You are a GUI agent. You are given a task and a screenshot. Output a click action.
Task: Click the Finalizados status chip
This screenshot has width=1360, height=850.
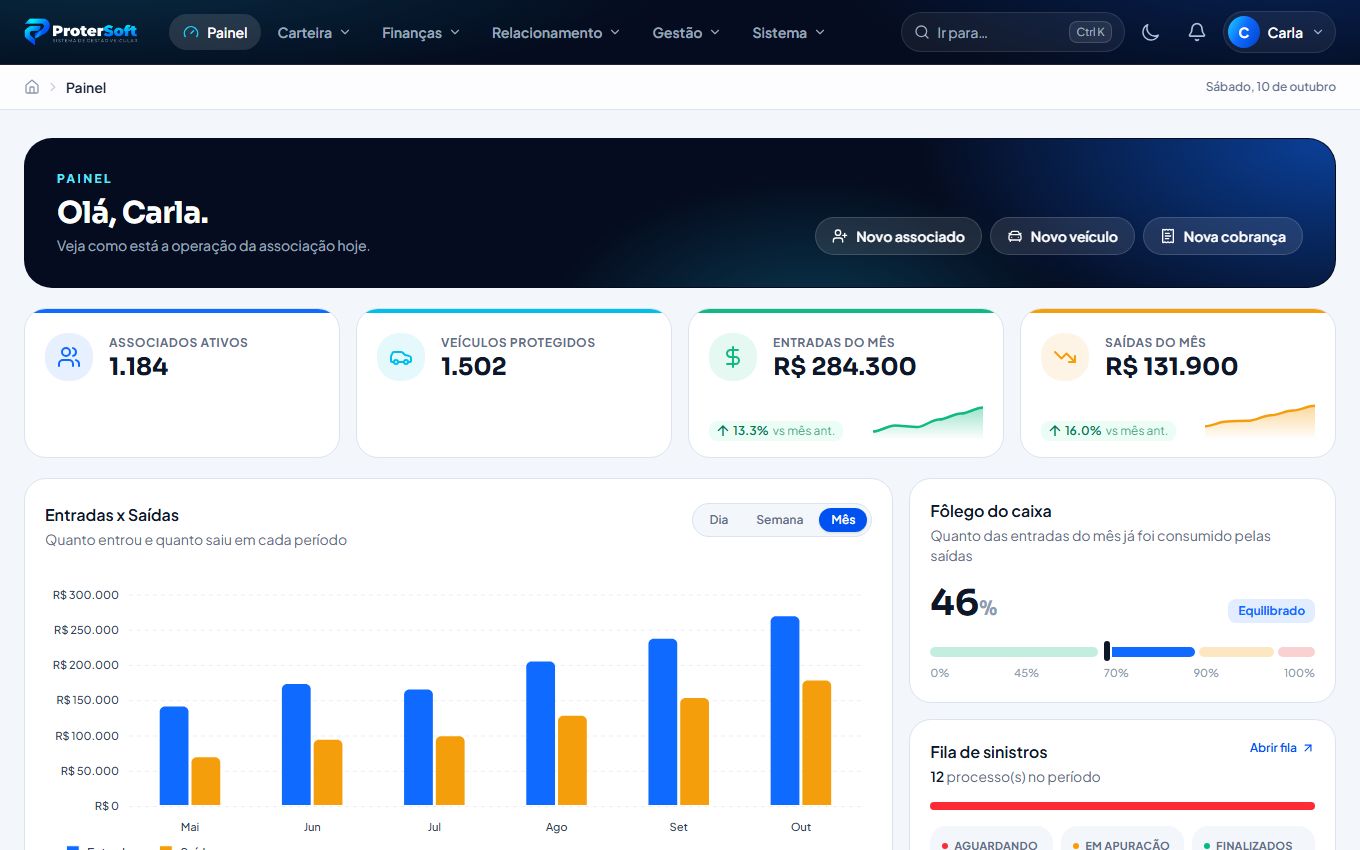pyautogui.click(x=1253, y=840)
